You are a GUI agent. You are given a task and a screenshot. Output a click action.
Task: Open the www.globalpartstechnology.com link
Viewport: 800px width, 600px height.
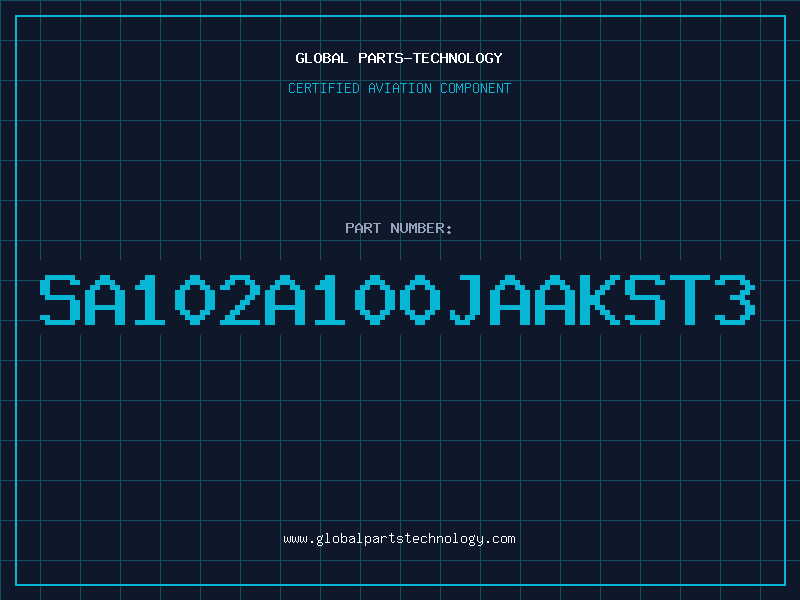point(399,539)
